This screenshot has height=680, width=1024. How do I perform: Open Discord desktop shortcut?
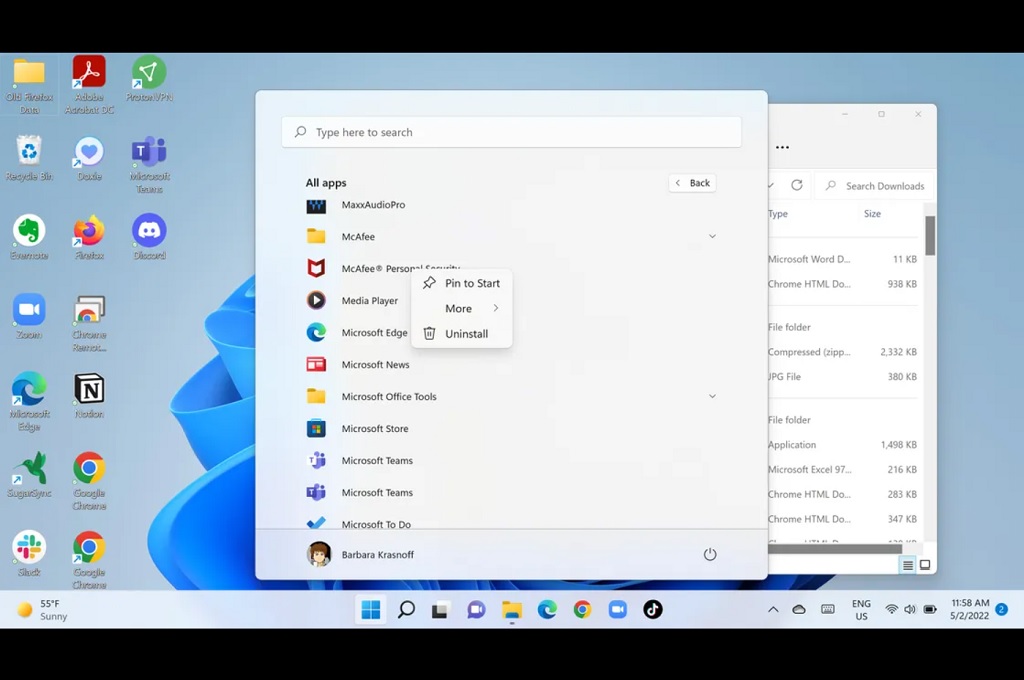(150, 237)
